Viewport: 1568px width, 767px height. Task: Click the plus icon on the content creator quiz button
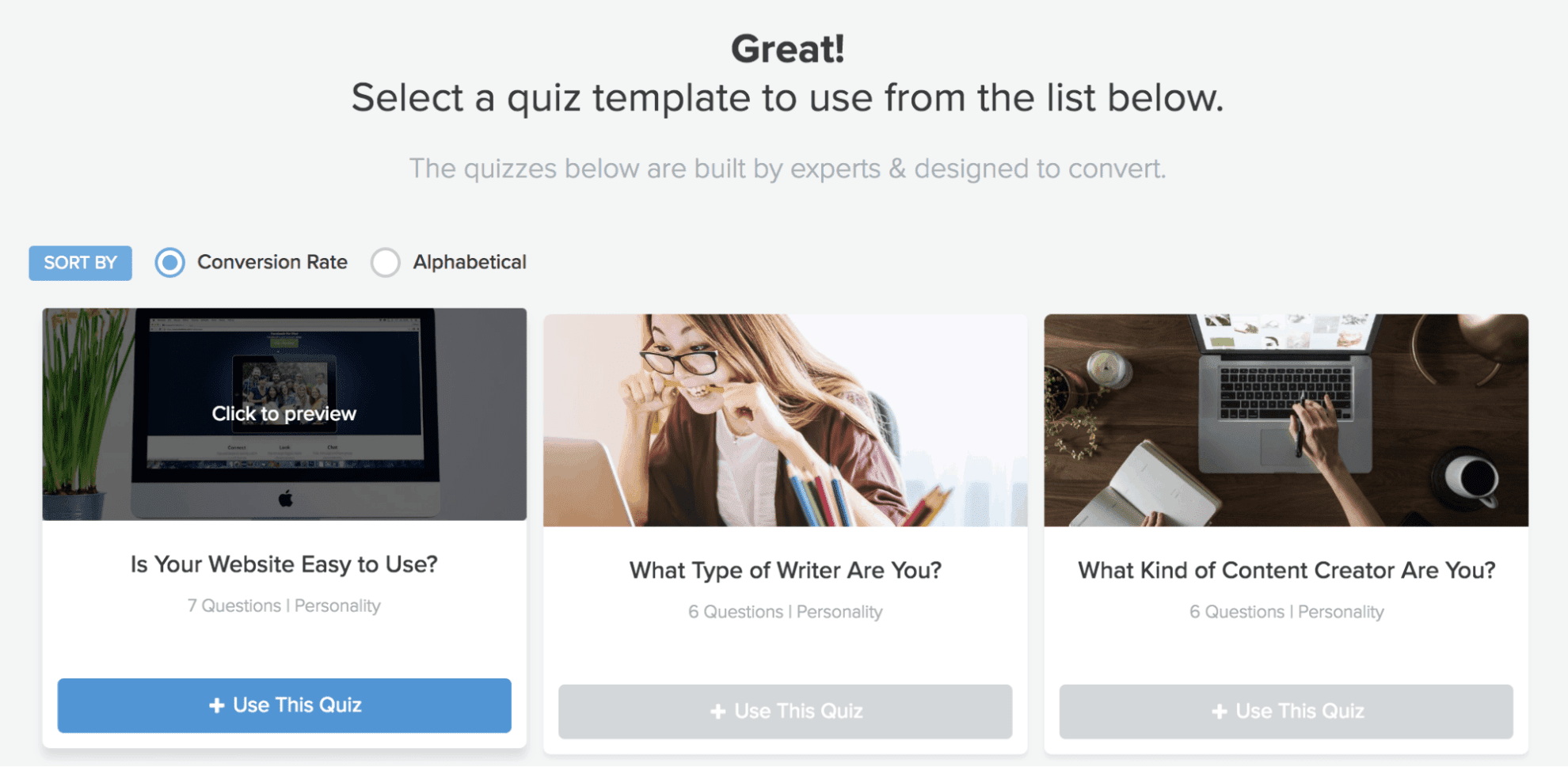click(x=1218, y=710)
